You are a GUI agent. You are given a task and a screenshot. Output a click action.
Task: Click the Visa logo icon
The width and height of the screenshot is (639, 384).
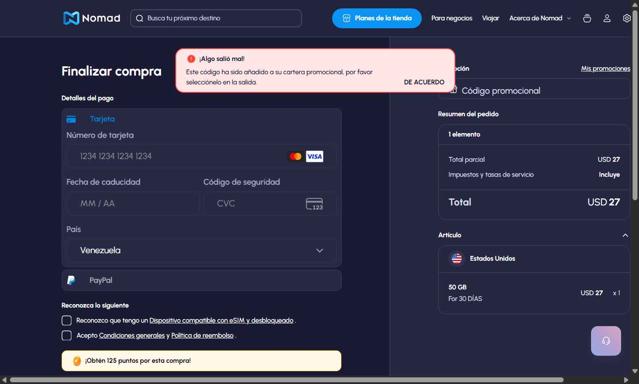(x=315, y=157)
